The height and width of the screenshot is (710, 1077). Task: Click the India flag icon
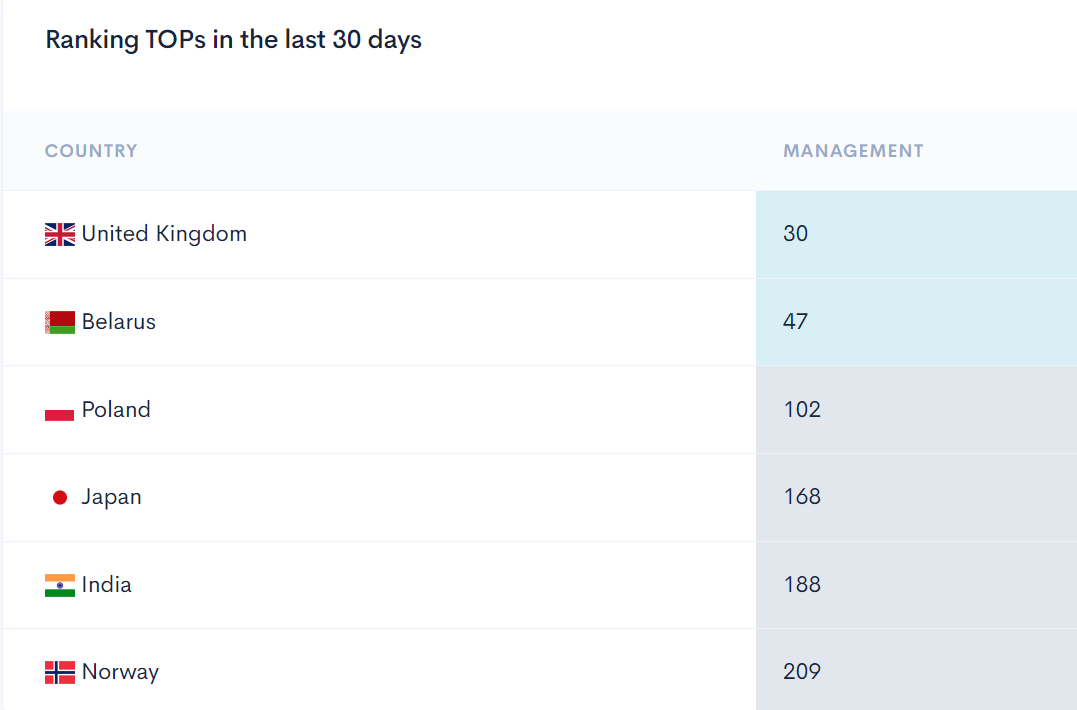click(x=60, y=585)
